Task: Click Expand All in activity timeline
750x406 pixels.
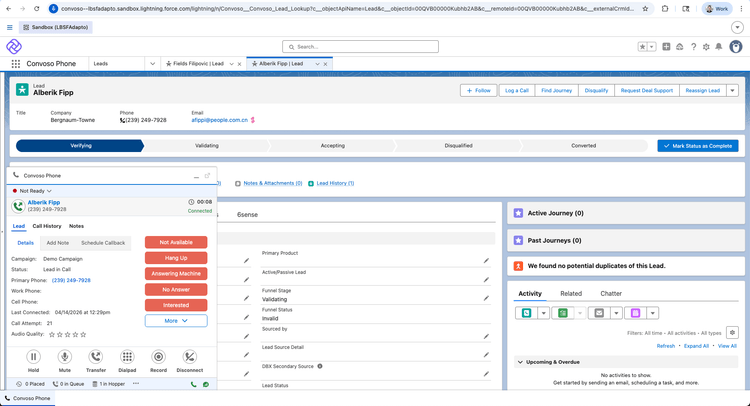Action: (696, 346)
